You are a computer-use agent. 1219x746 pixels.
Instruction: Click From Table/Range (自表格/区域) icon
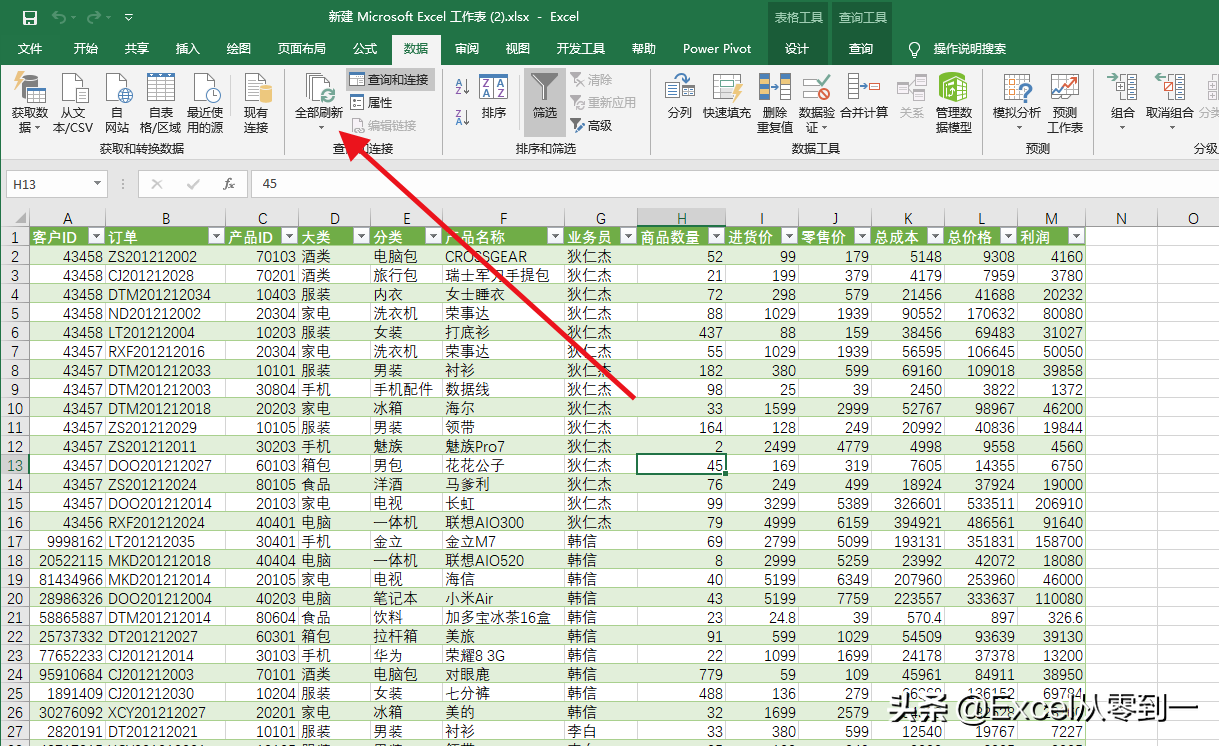pyautogui.click(x=160, y=105)
